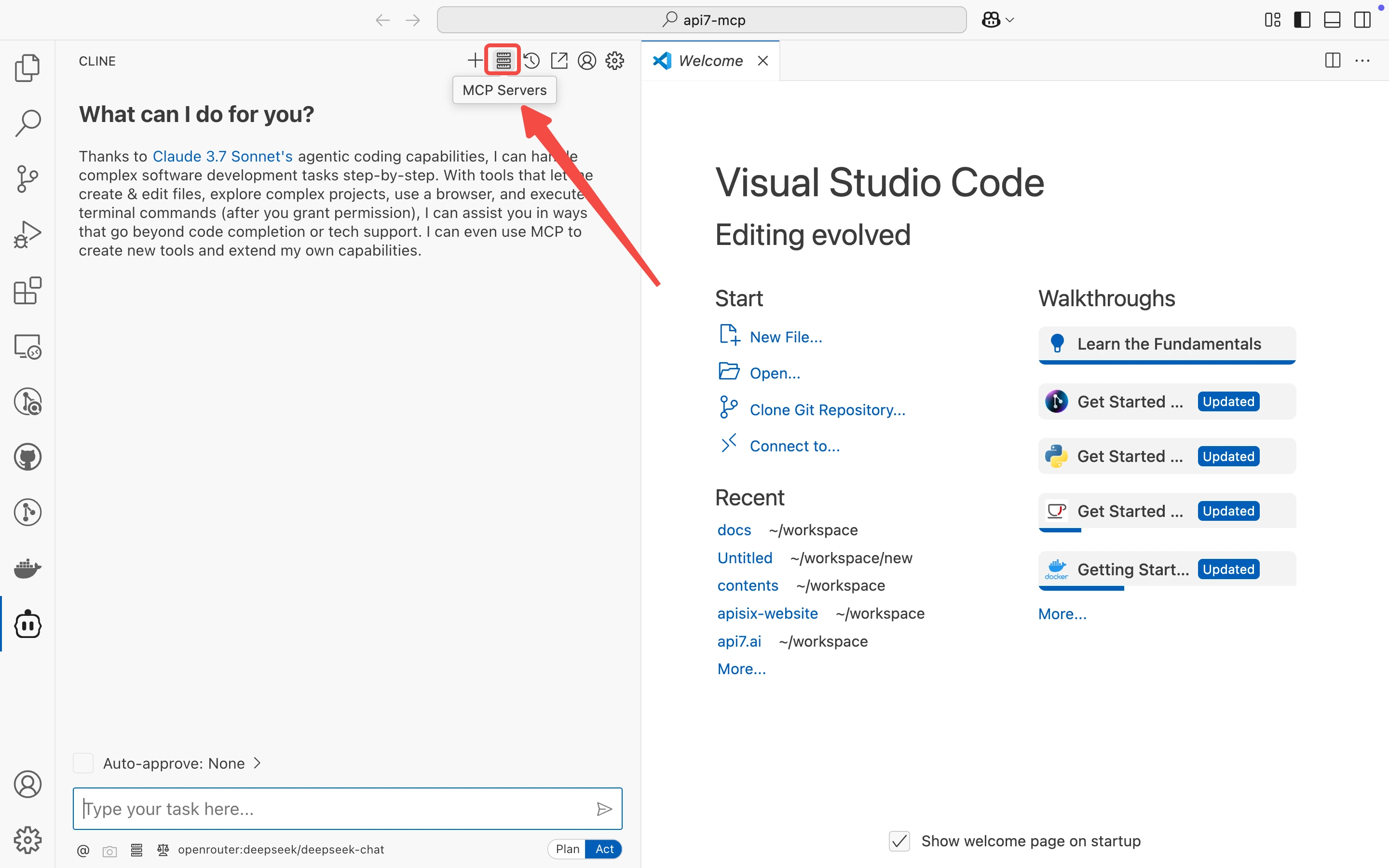Click the api7-mcp command center search
Screen dimensions: 1389x868
click(701, 20)
